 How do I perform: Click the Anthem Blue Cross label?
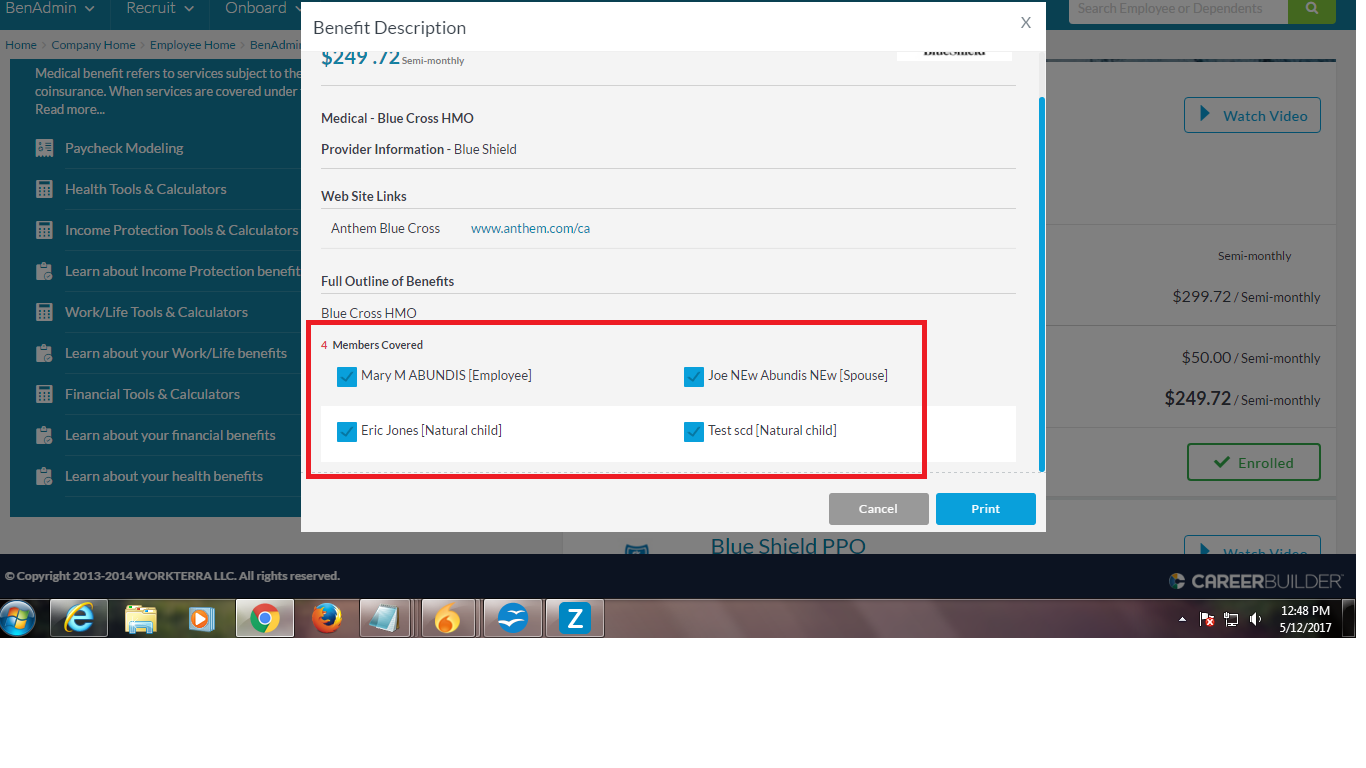coord(385,228)
